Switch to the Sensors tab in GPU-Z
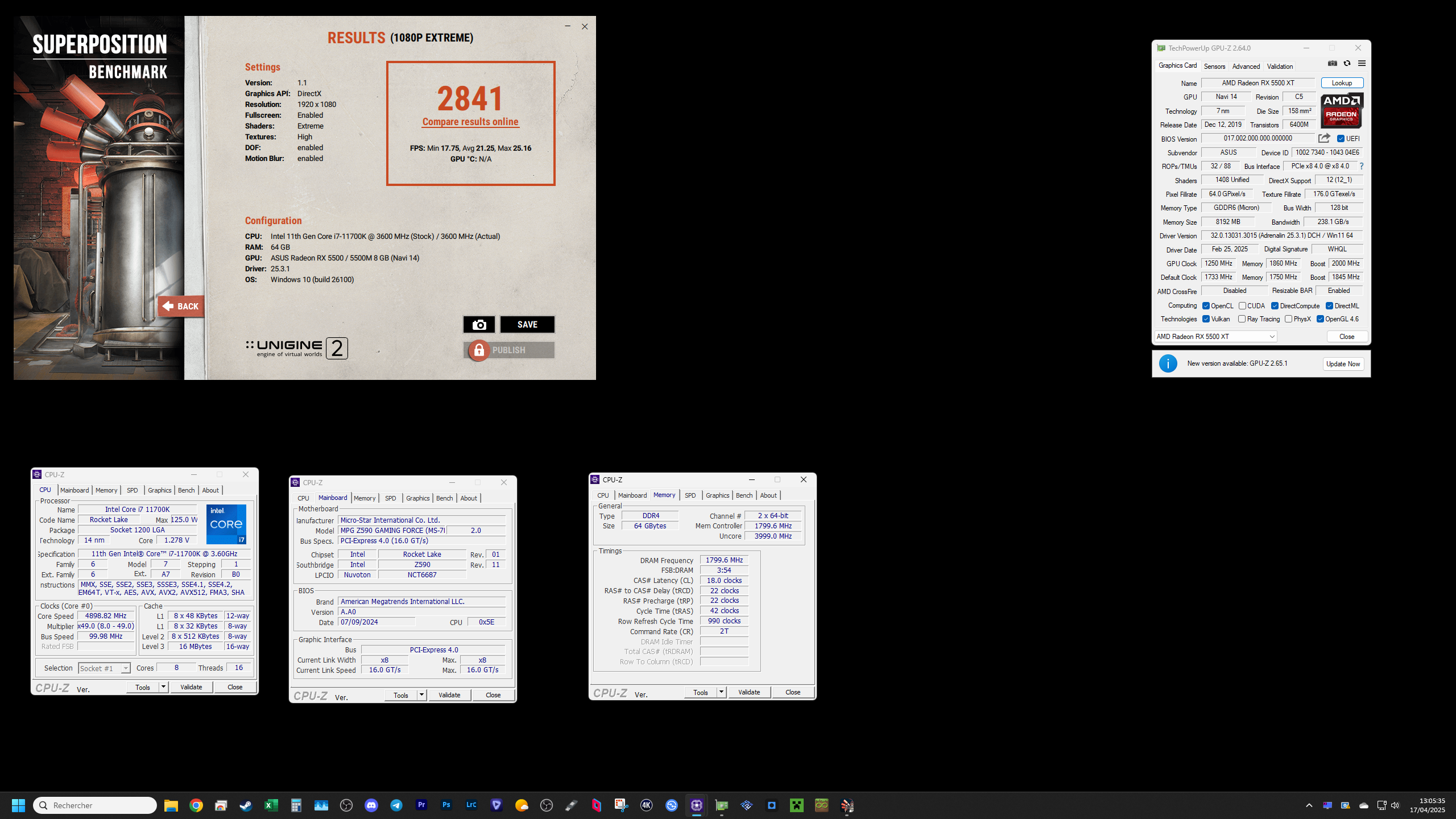This screenshot has width=1456, height=819. pos(1214,67)
